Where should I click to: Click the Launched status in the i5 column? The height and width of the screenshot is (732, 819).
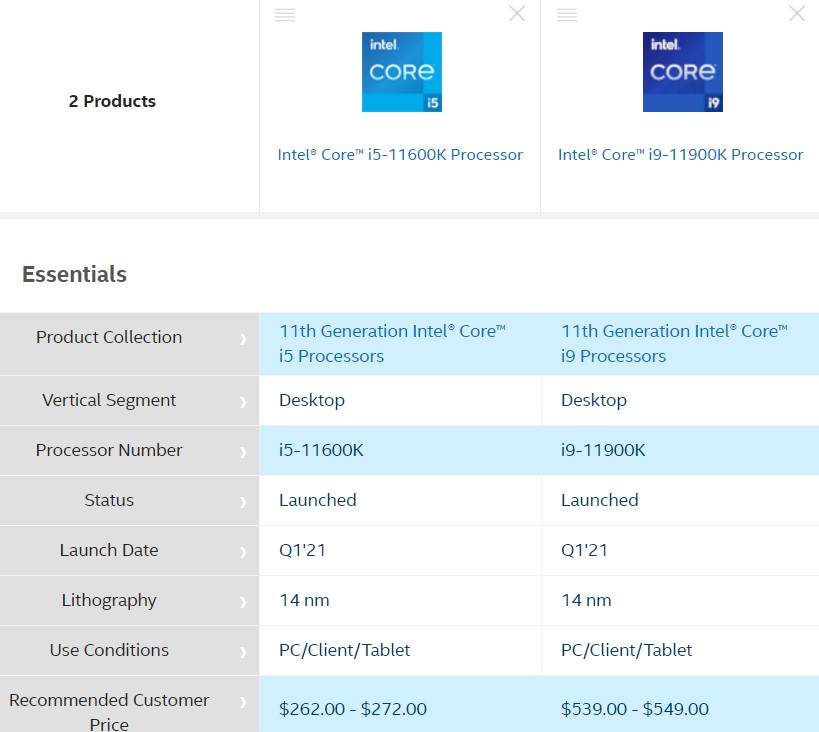(x=318, y=500)
